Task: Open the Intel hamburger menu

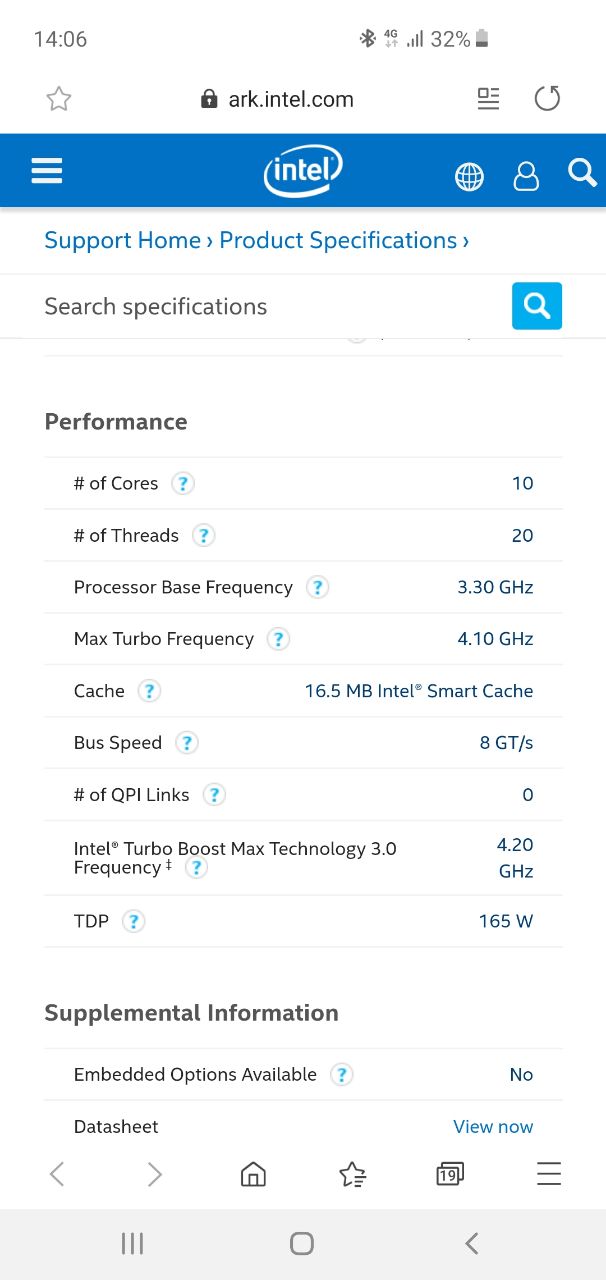Action: point(47,171)
